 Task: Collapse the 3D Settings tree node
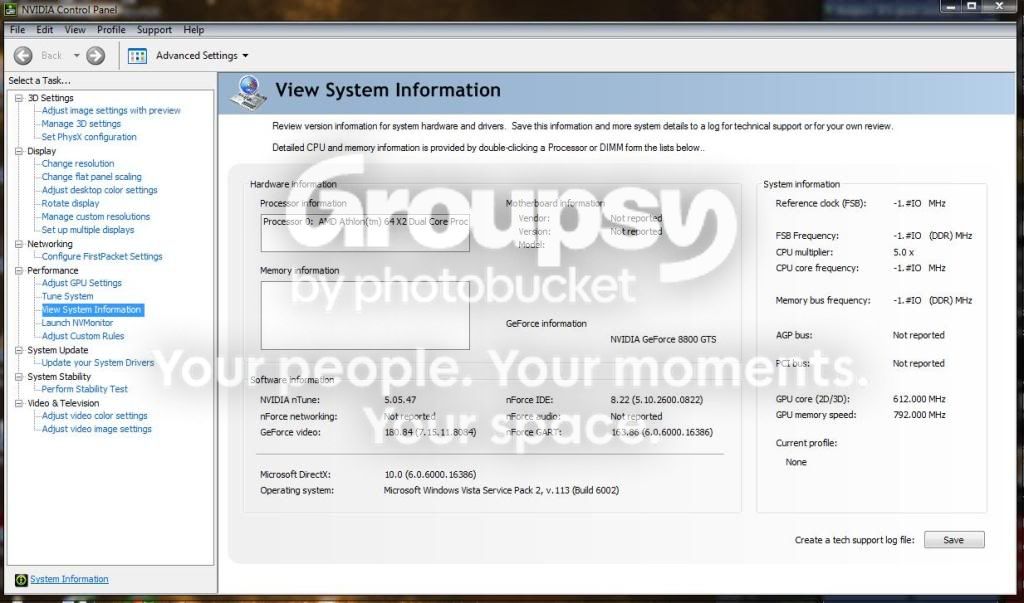pyautogui.click(x=19, y=98)
